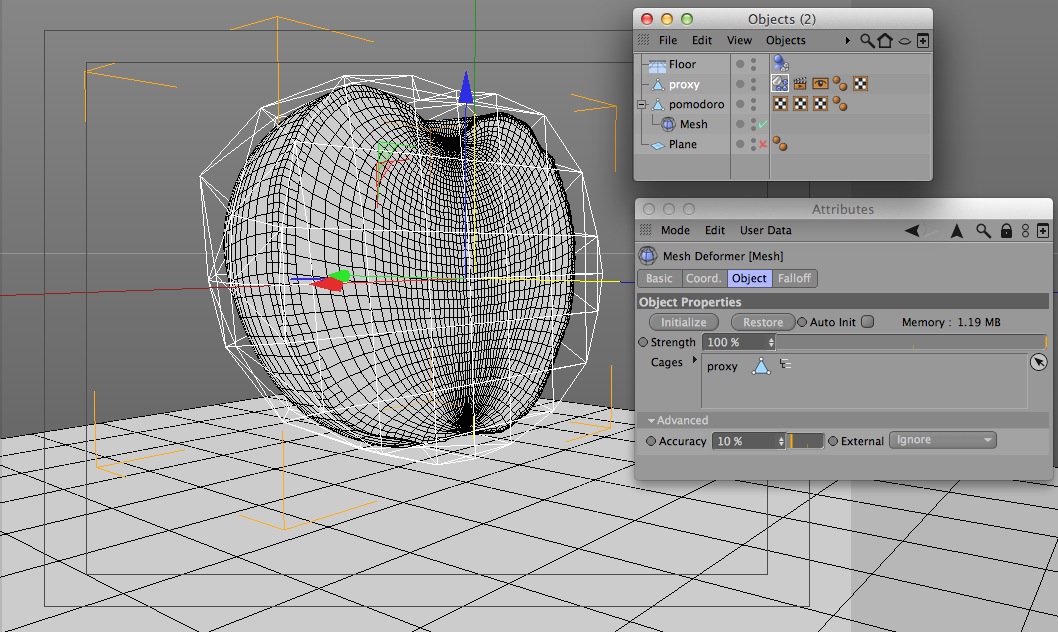
Task: Click the home icon in Objects manager
Action: [x=885, y=40]
